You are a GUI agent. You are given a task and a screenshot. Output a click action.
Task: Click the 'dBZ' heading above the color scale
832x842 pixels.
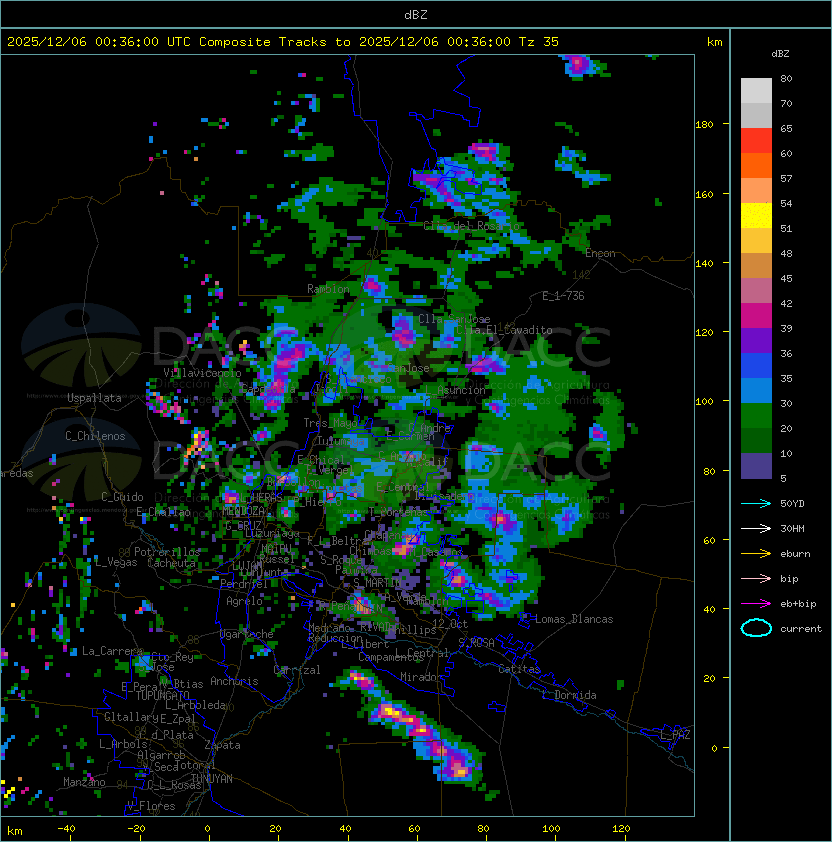point(780,54)
